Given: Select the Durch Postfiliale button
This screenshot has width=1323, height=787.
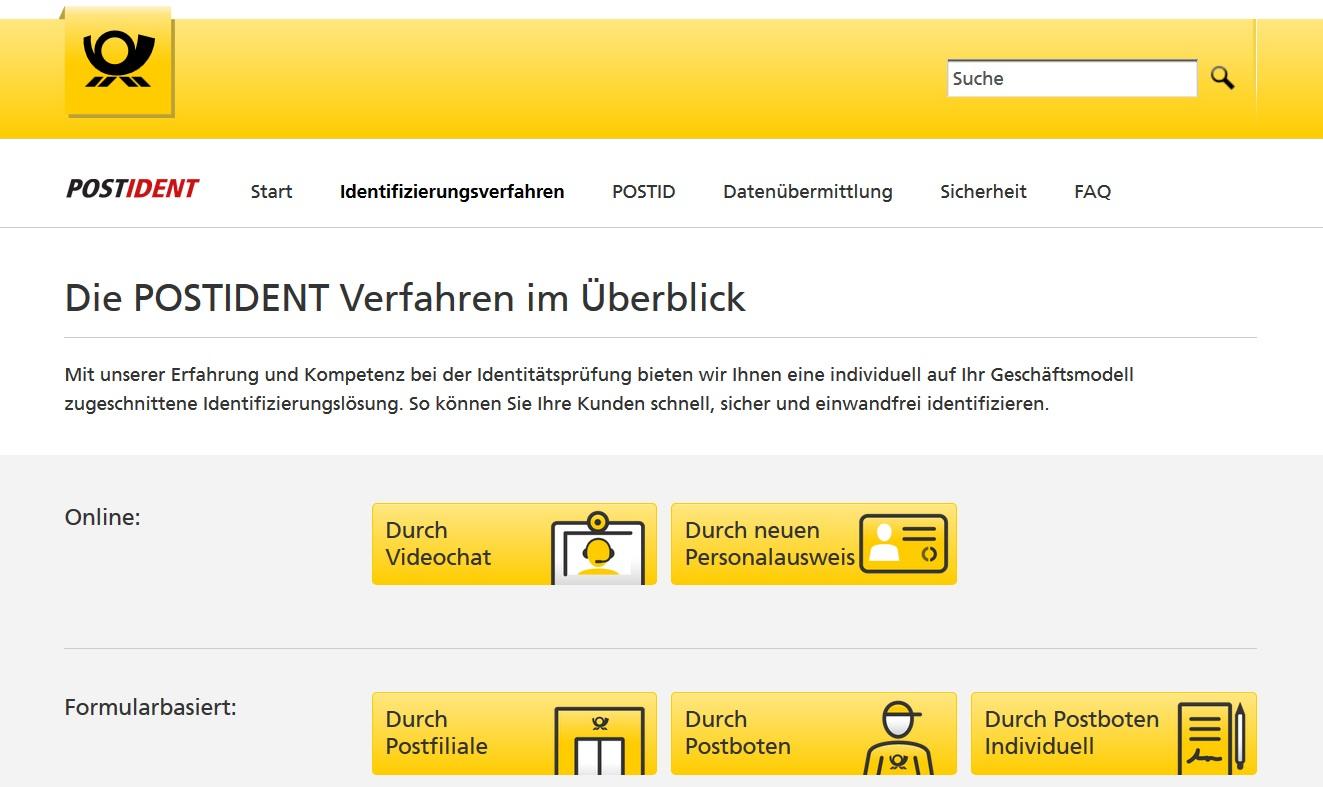Looking at the screenshot, I should (x=514, y=733).
